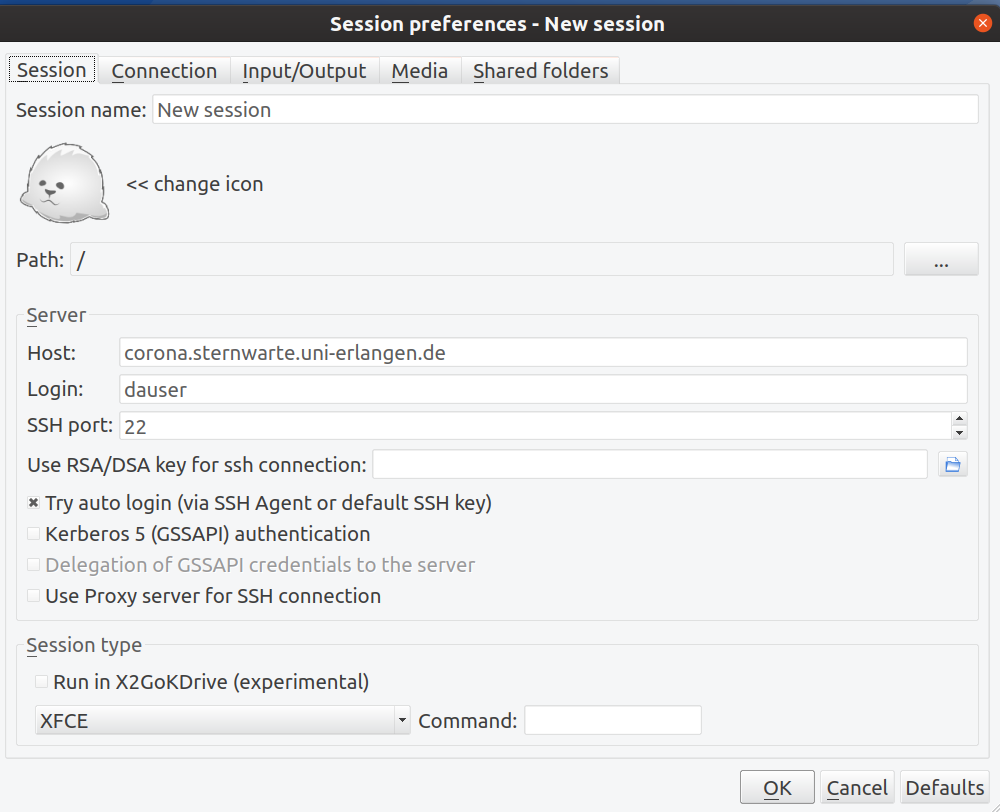The height and width of the screenshot is (812, 1000).
Task: Open RSA/DSA key file browser icon
Action: (x=953, y=465)
